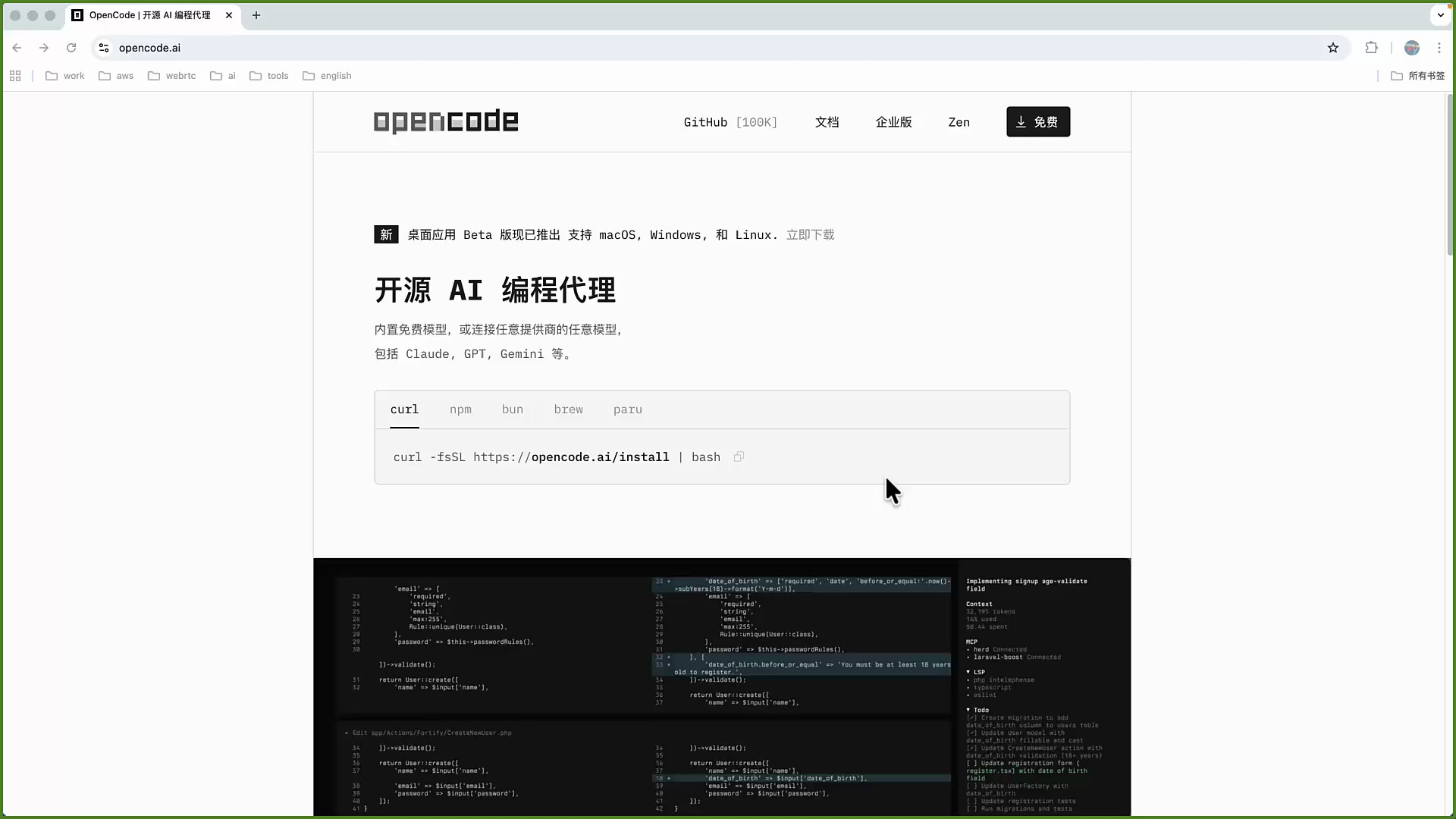The width and height of the screenshot is (1456, 819).
Task: Open the work bookmarks folder
Action: [x=65, y=76]
